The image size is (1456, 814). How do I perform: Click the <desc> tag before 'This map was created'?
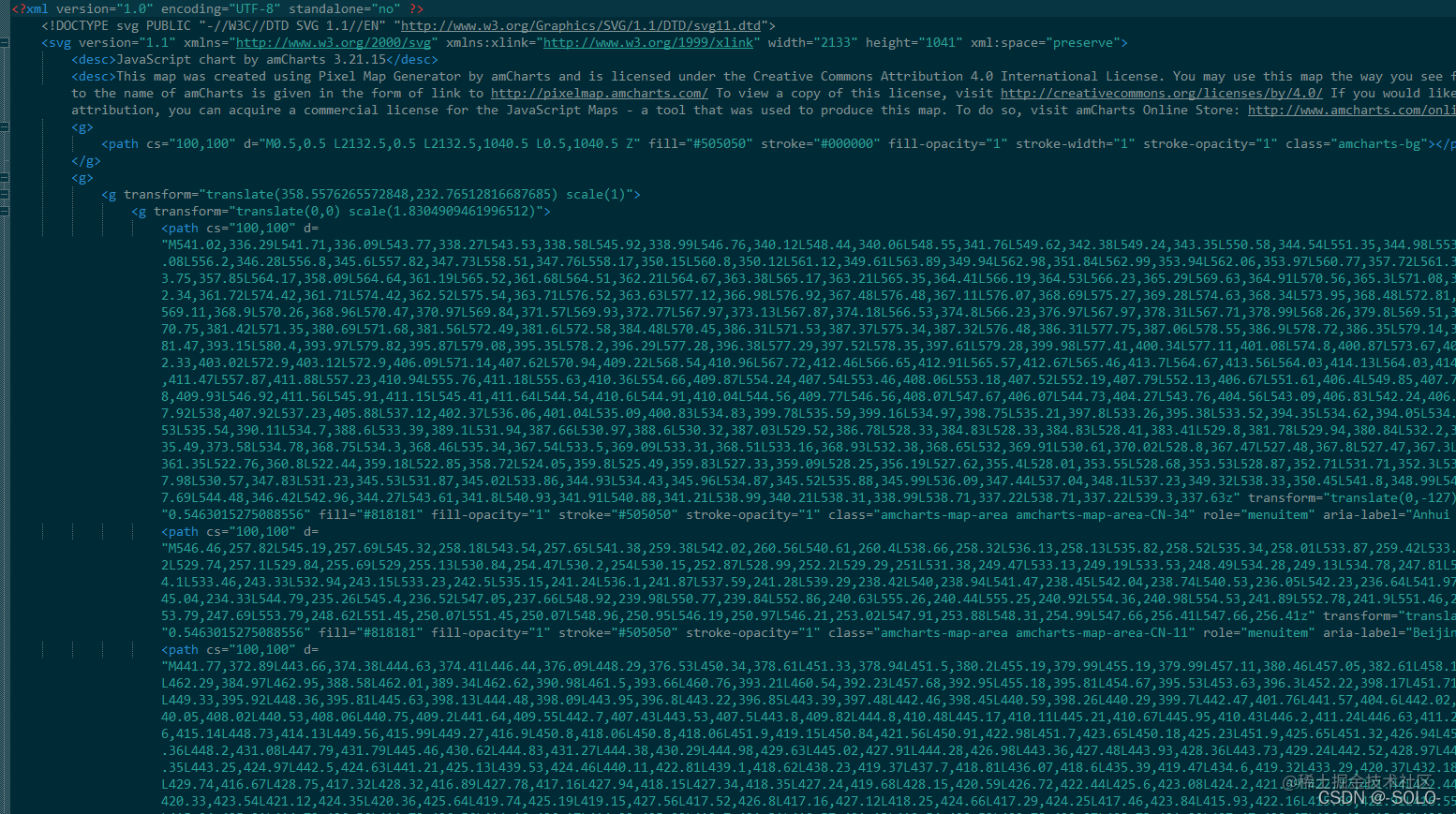click(94, 76)
